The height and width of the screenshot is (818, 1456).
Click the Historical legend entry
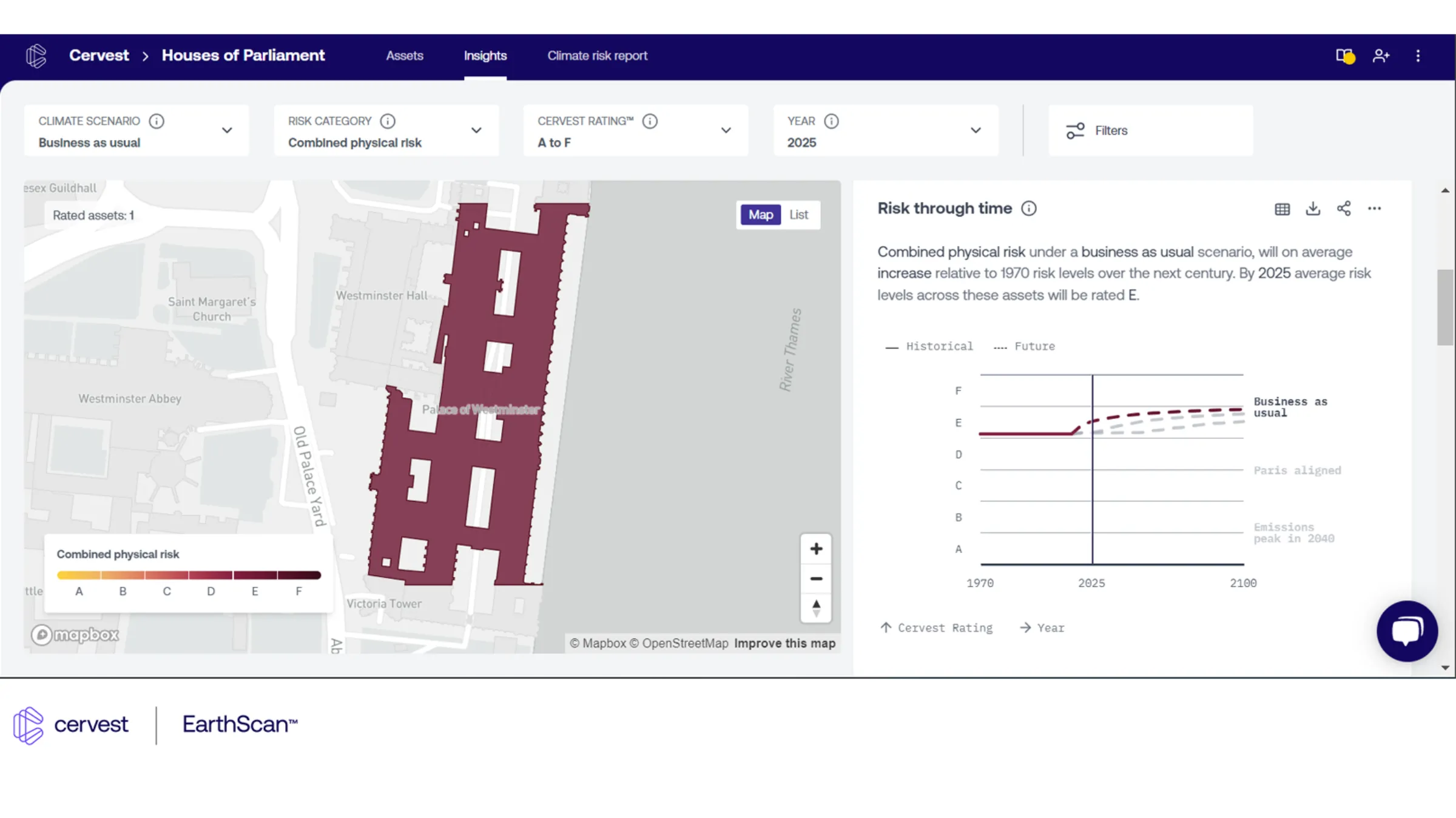(929, 346)
